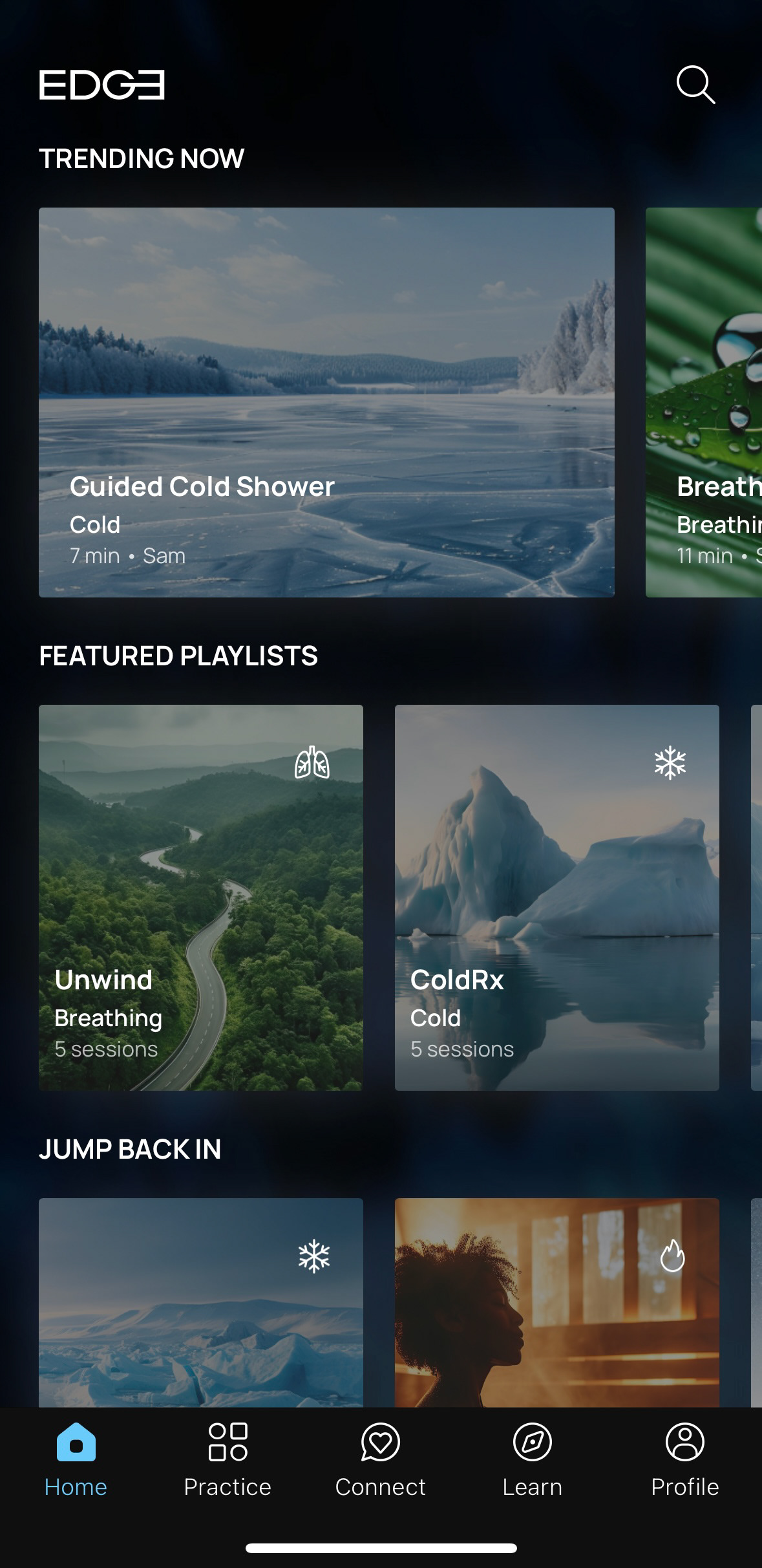Tap the Learn compass icon
762x1568 pixels.
[x=533, y=1442]
